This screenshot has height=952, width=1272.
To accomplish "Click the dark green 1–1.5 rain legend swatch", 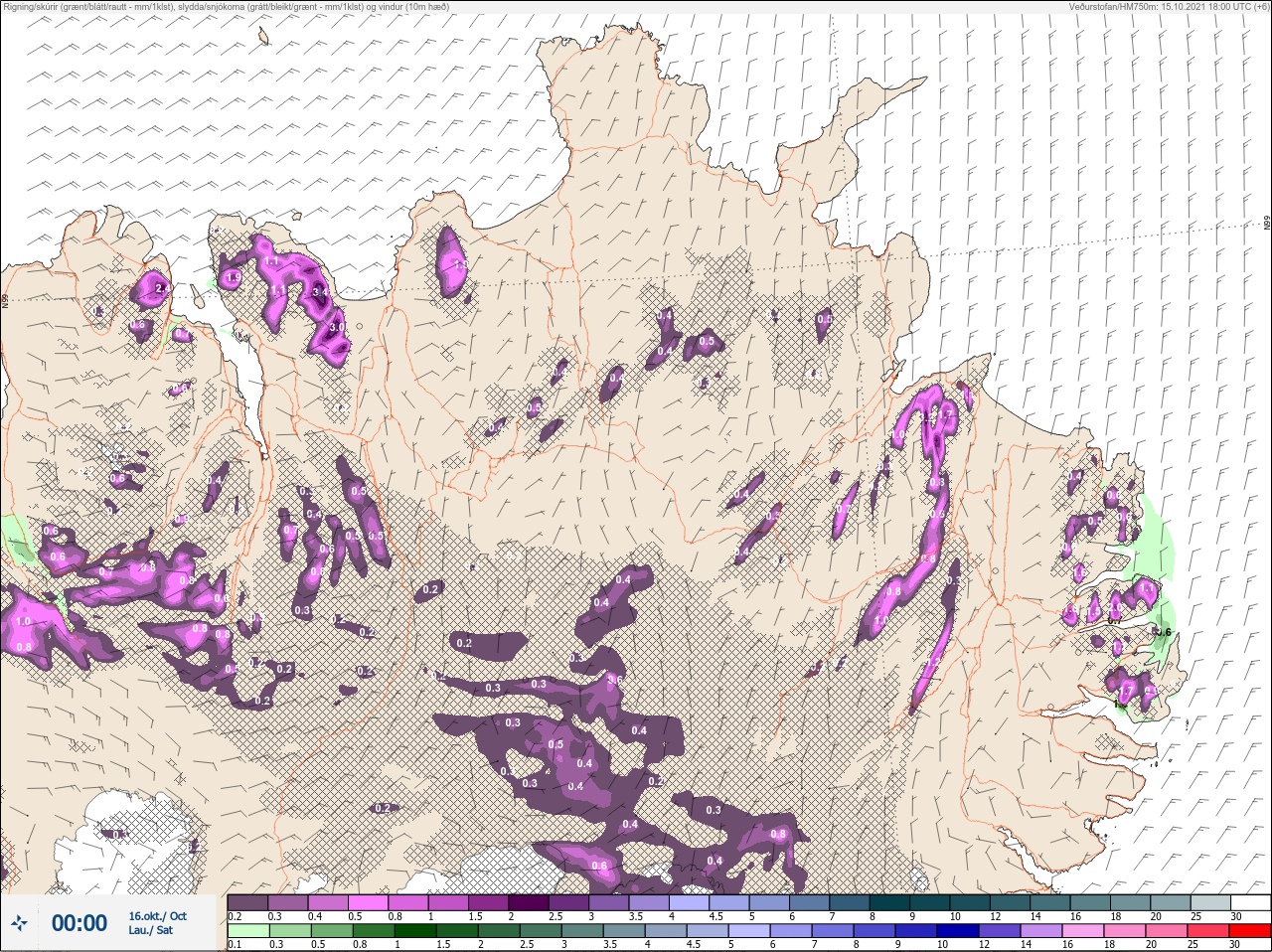I will pyautogui.click(x=415, y=931).
